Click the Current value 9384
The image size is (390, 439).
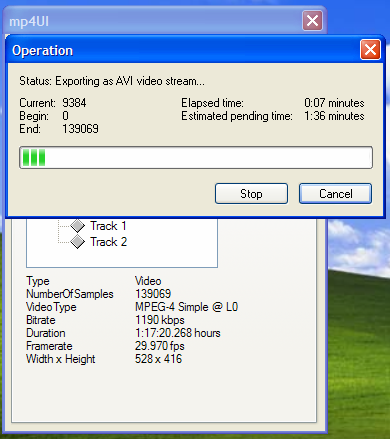pyautogui.click(x=74, y=103)
